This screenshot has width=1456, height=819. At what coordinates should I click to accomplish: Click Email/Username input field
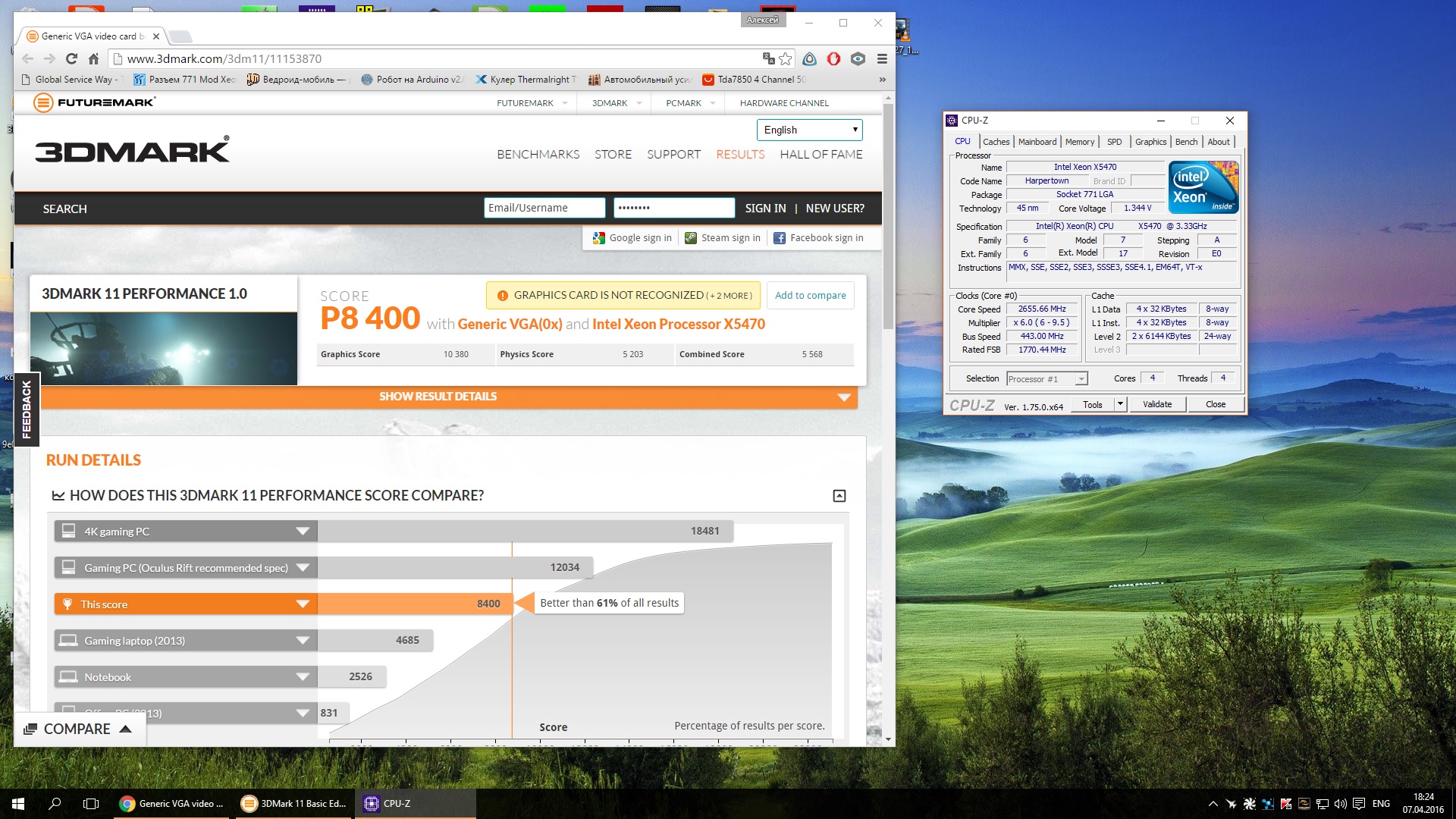tap(544, 208)
